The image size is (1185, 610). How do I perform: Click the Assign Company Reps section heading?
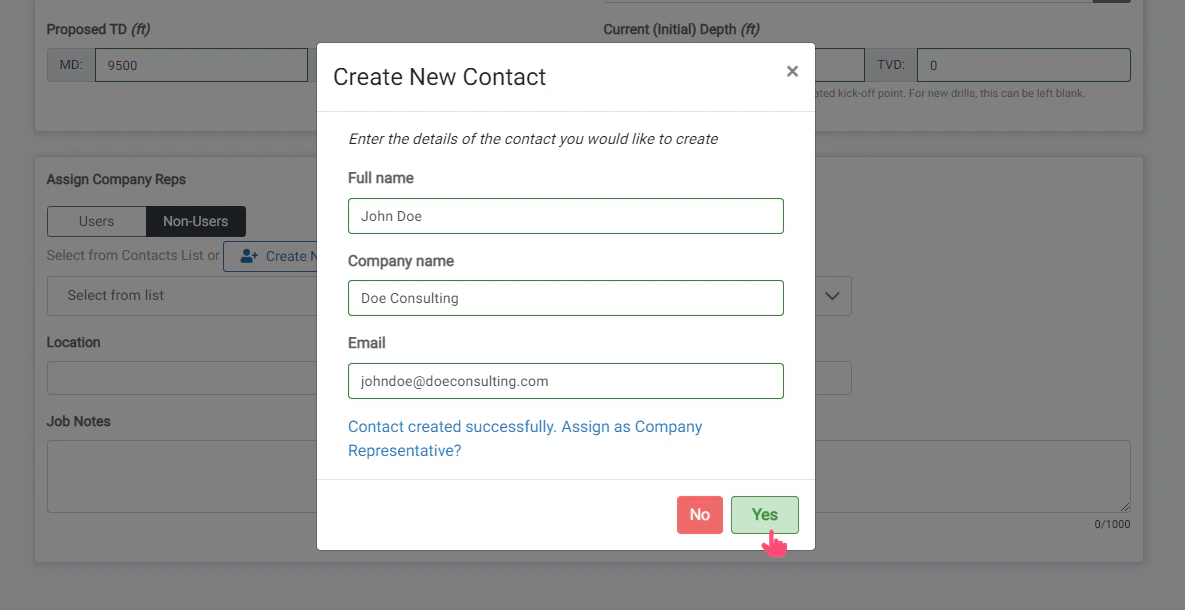[115, 179]
